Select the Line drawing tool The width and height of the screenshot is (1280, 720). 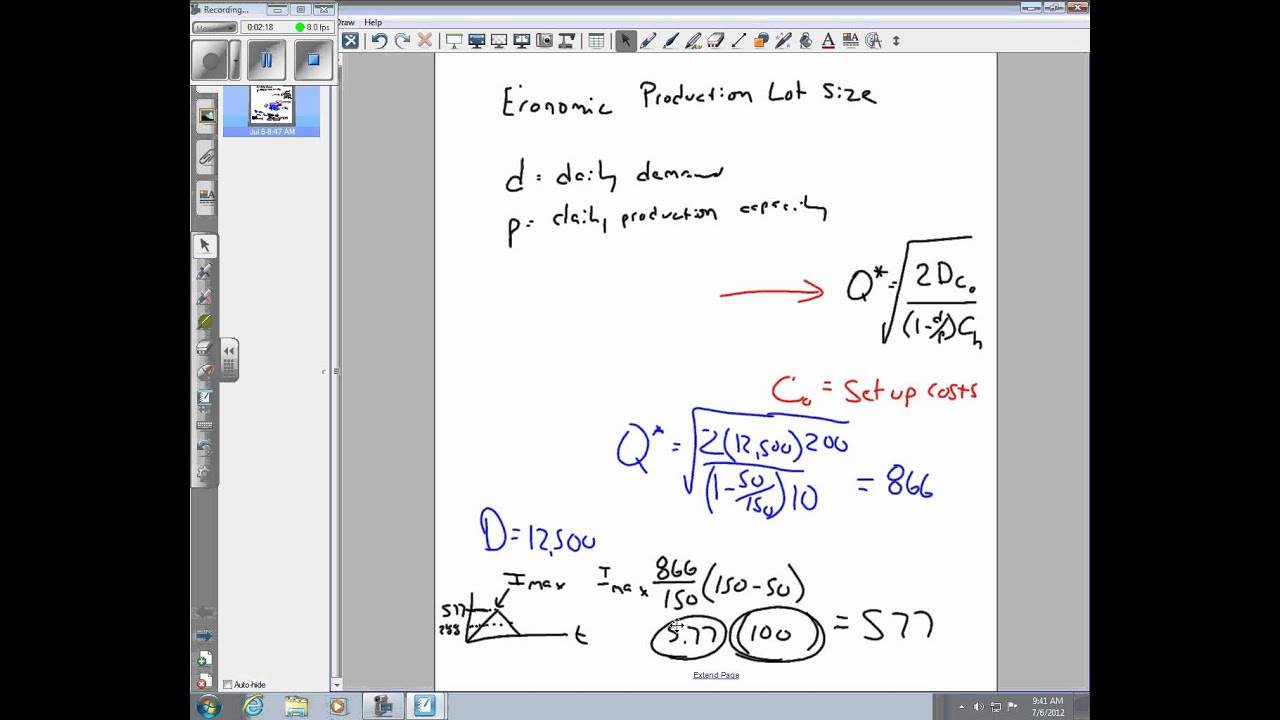click(739, 41)
